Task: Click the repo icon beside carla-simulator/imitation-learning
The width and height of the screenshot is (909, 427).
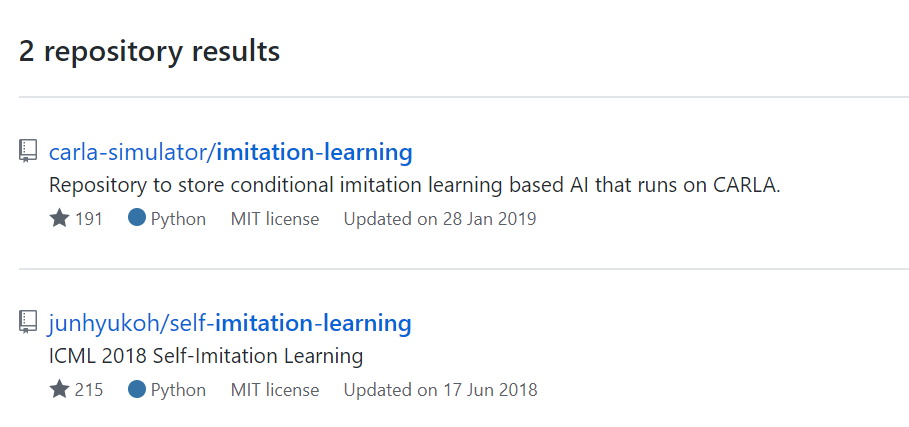Action: (x=28, y=152)
